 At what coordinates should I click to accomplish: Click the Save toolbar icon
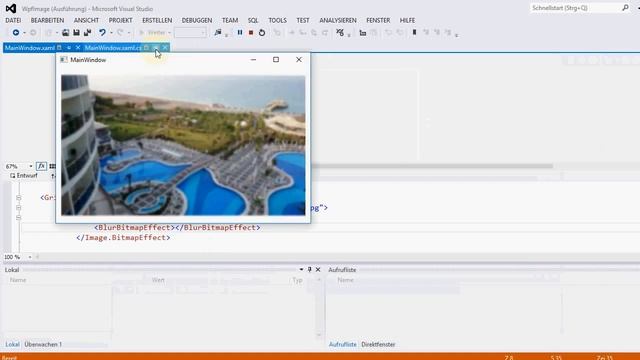[76, 33]
